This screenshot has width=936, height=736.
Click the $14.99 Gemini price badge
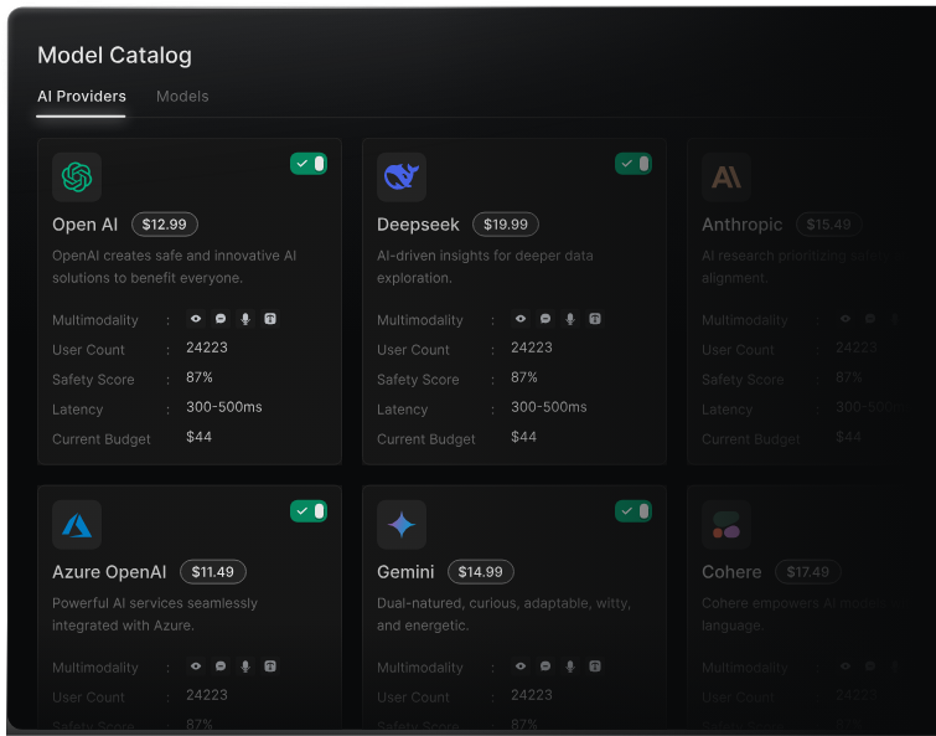click(x=481, y=572)
